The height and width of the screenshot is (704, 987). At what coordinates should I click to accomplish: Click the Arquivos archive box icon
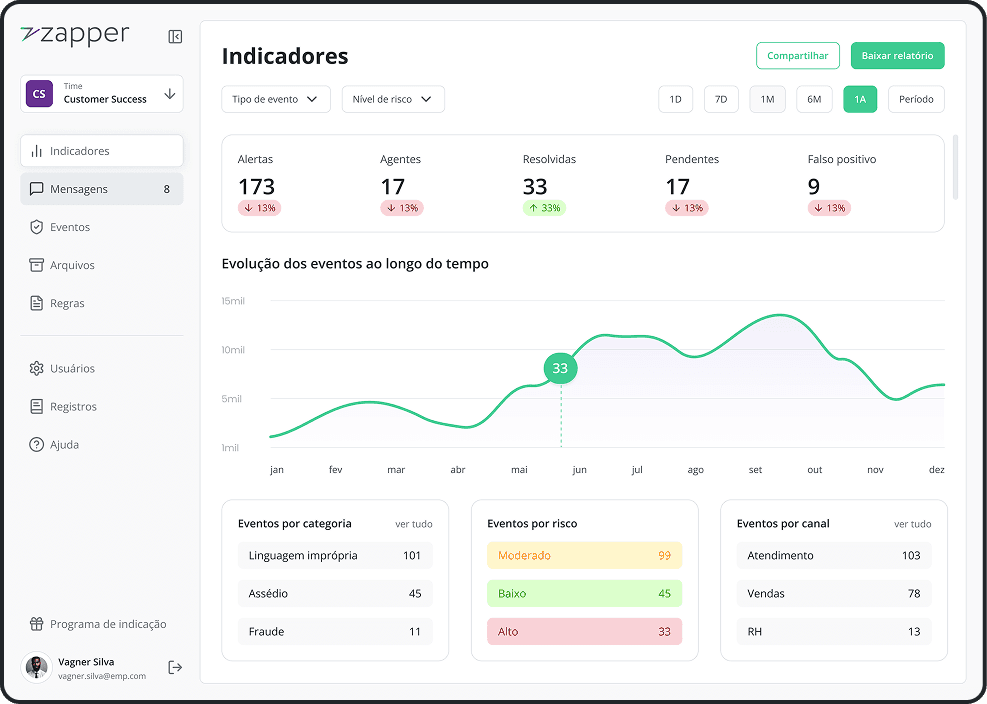pos(37,265)
